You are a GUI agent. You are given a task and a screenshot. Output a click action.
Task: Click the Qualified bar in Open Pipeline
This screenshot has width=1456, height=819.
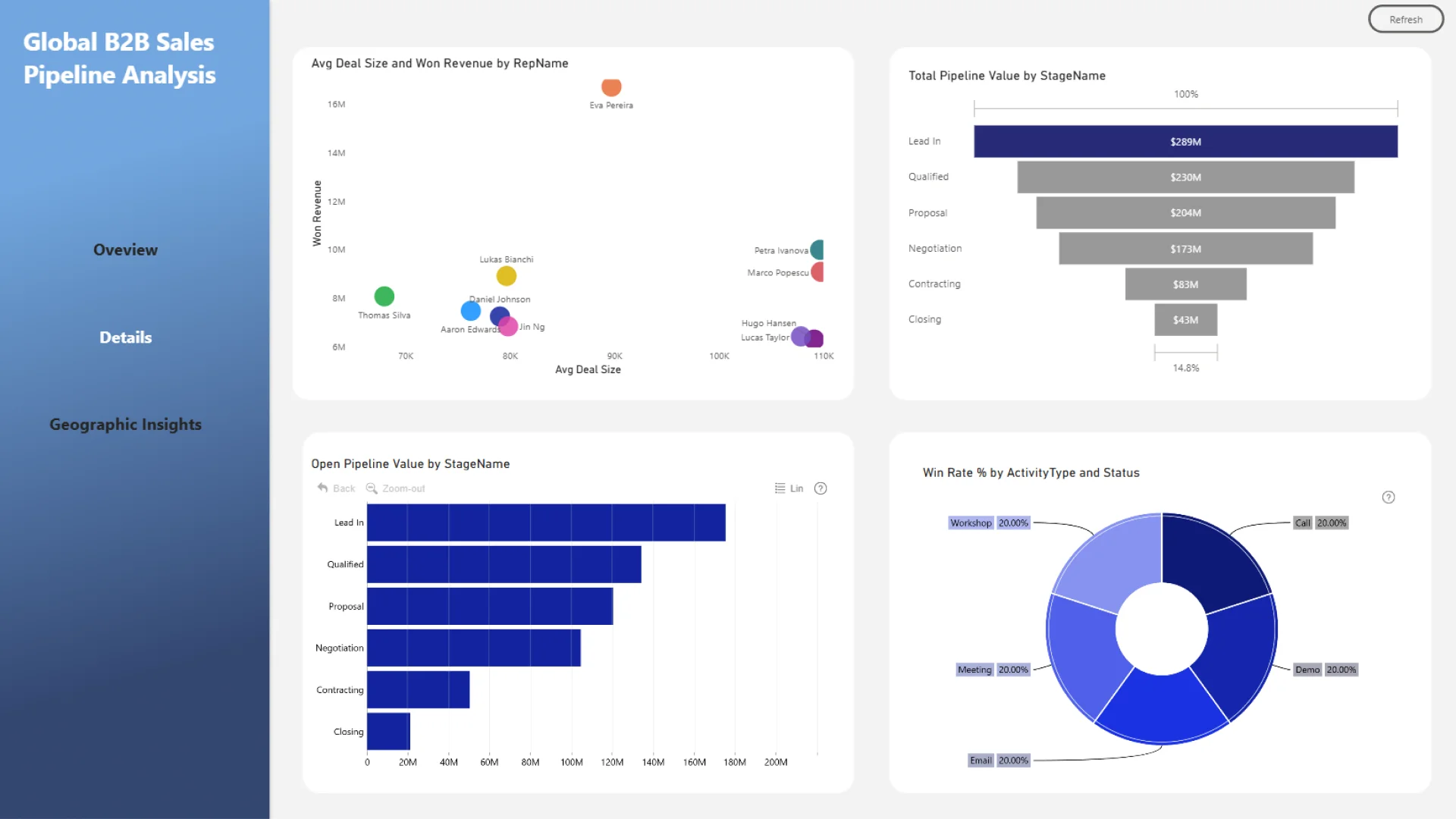click(504, 565)
